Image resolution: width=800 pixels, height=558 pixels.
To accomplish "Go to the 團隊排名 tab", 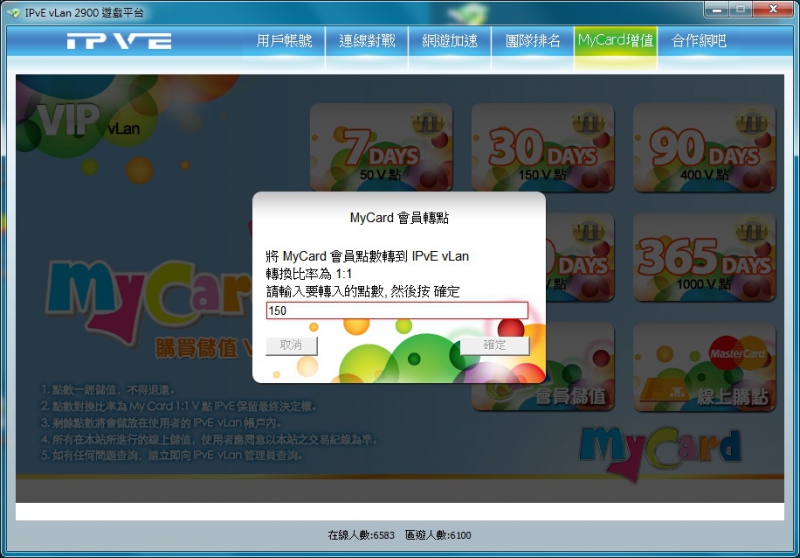I will [532, 41].
